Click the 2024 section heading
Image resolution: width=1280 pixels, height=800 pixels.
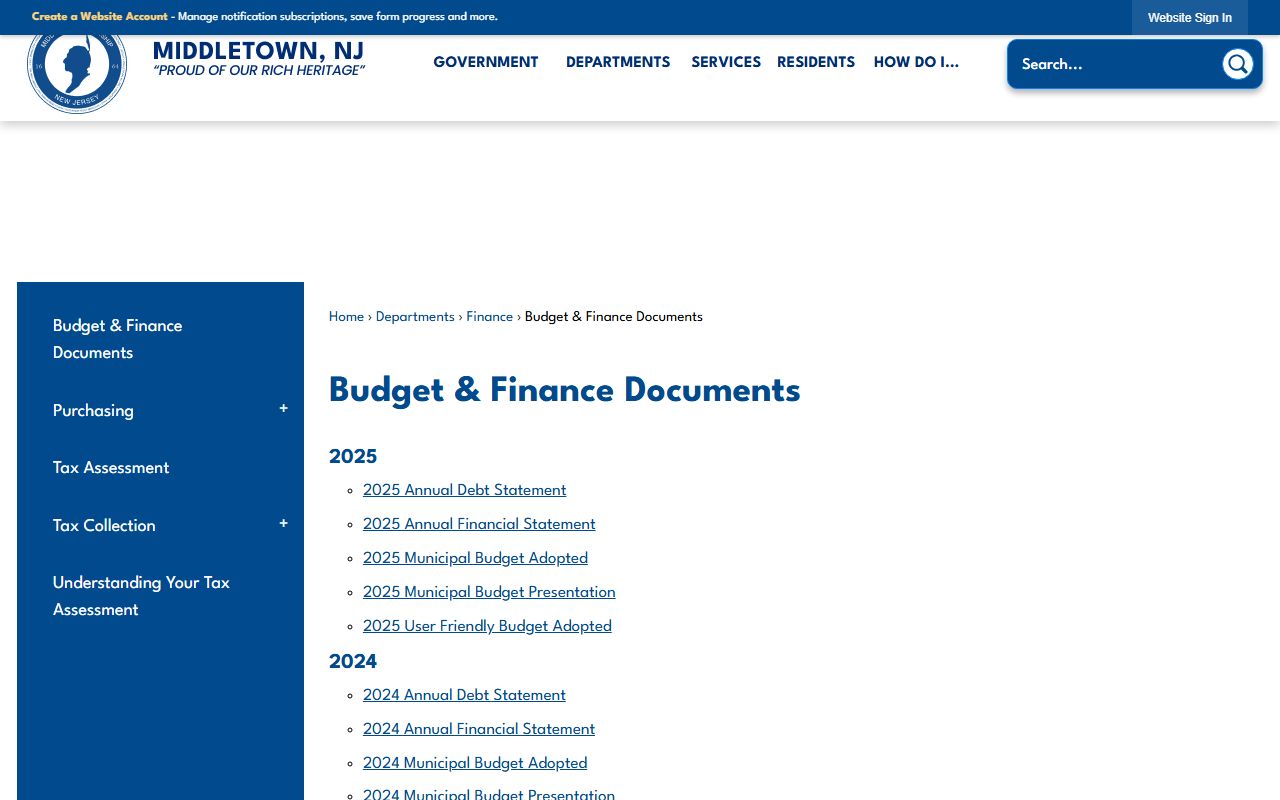coord(353,662)
